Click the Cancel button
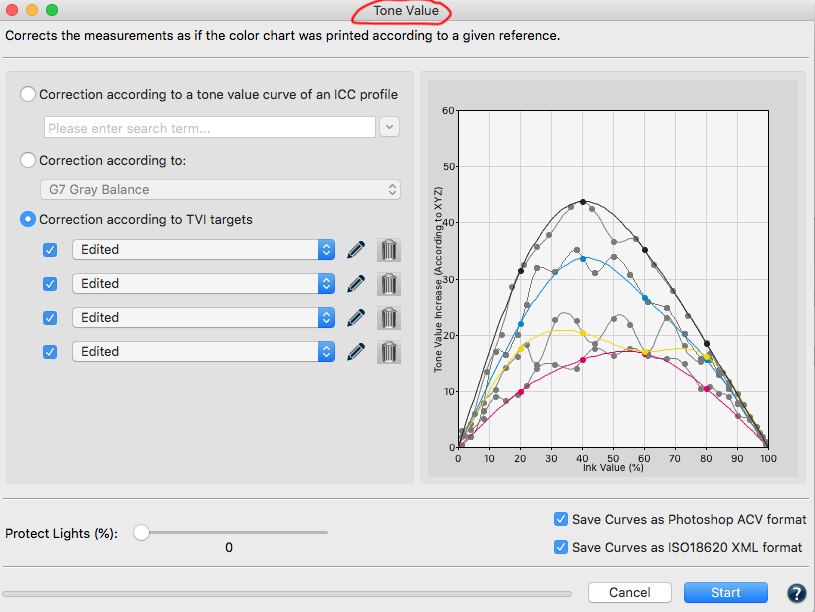The height and width of the screenshot is (612, 815). (629, 592)
